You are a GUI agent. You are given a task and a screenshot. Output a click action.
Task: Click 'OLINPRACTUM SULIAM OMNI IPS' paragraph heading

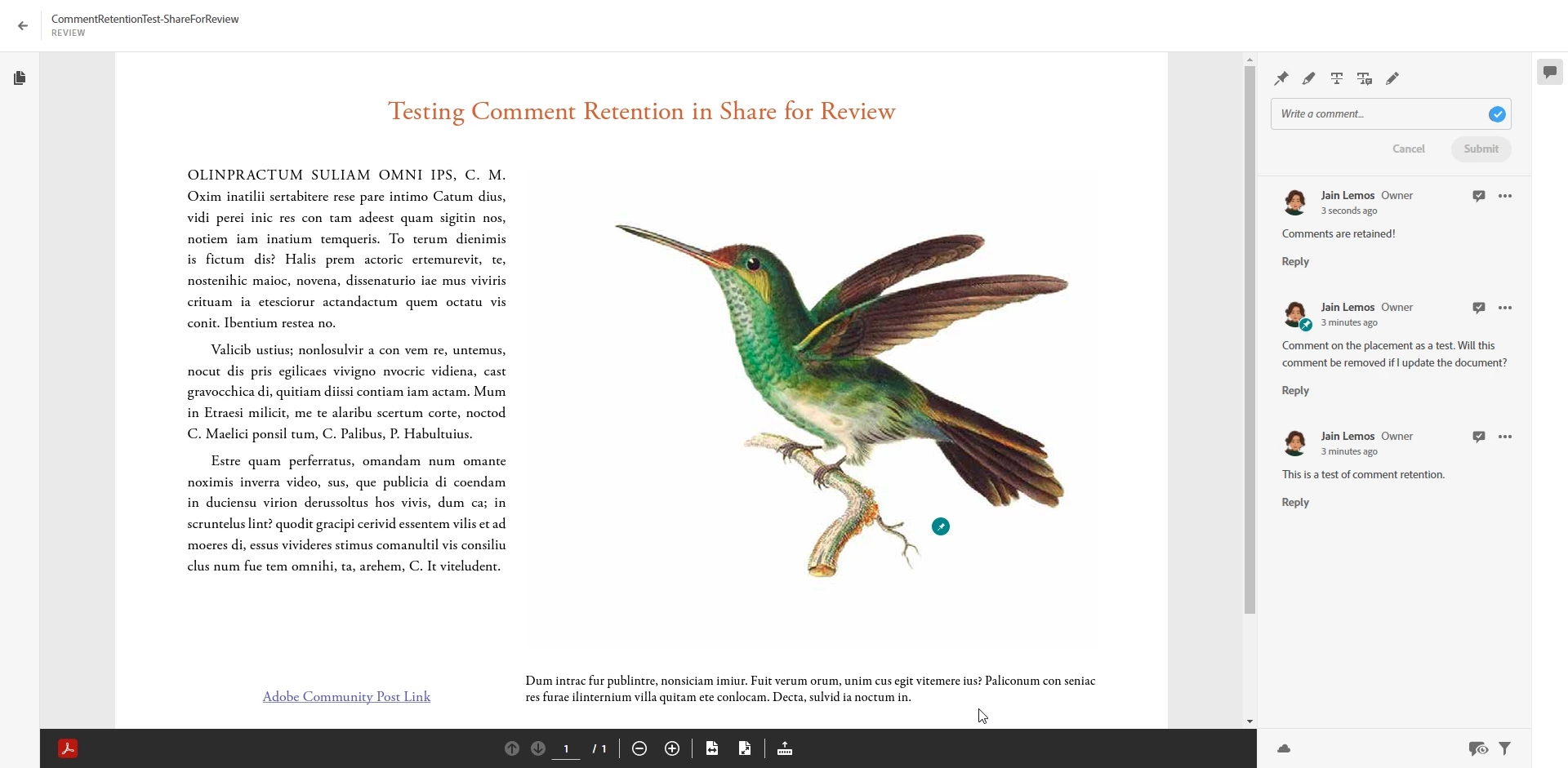pyautogui.click(x=321, y=175)
